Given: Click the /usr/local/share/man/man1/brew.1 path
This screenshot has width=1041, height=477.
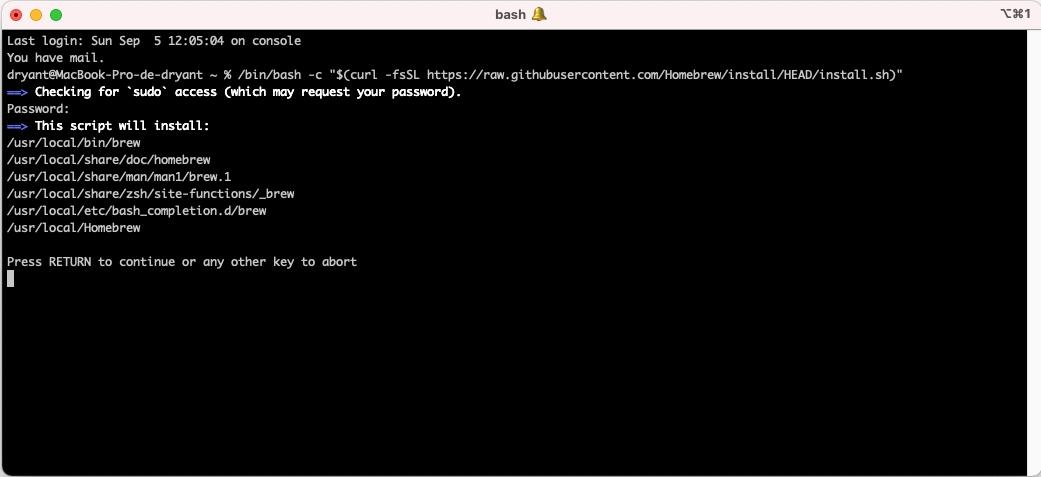Looking at the screenshot, I should (119, 177).
